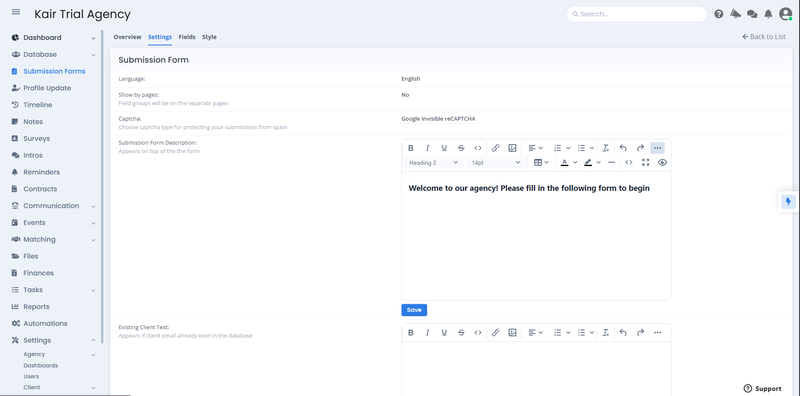Open the Style tab
This screenshot has width=800, height=396.
209,37
